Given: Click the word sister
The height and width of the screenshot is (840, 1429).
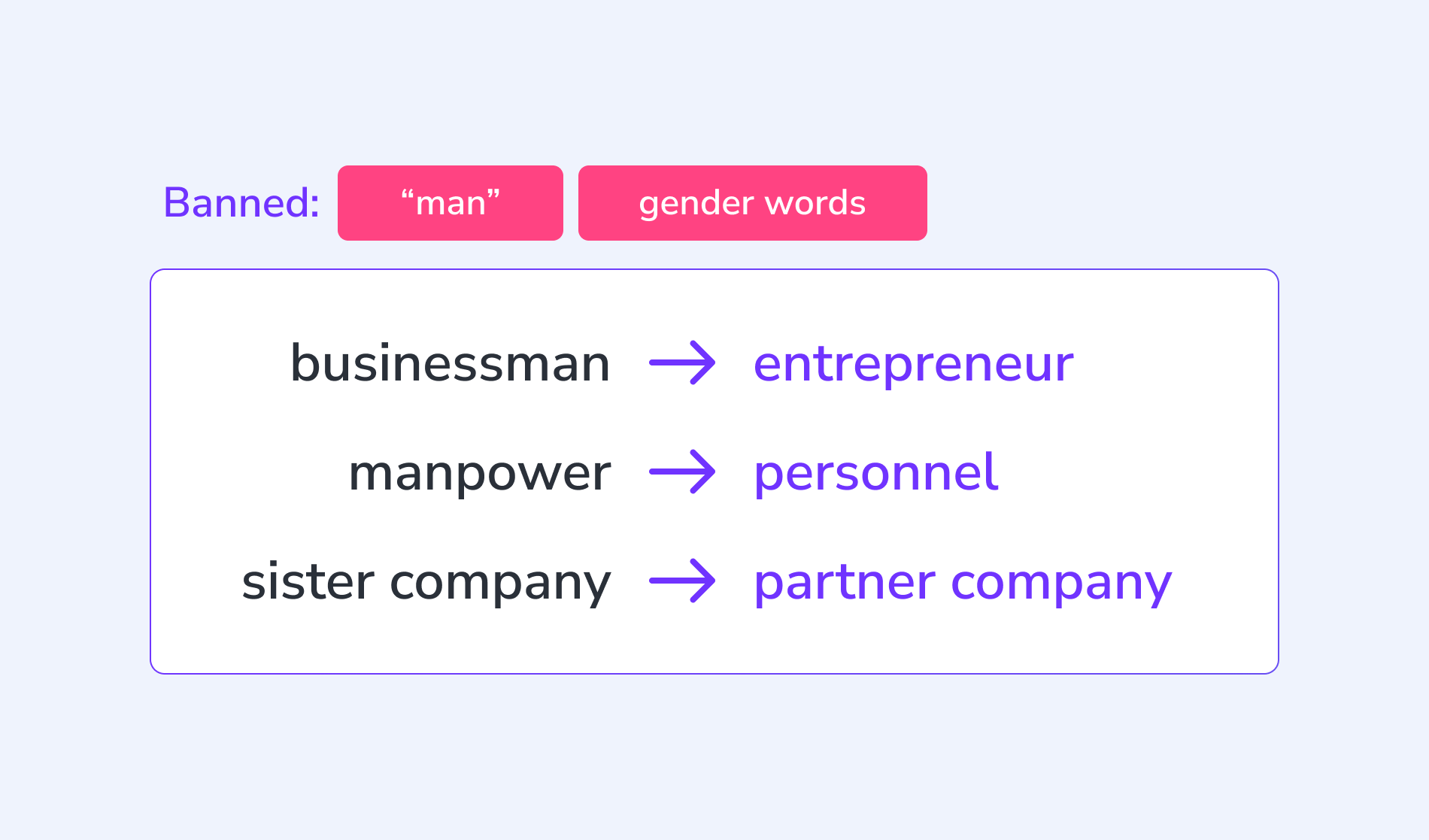Looking at the screenshot, I should coord(308,581).
